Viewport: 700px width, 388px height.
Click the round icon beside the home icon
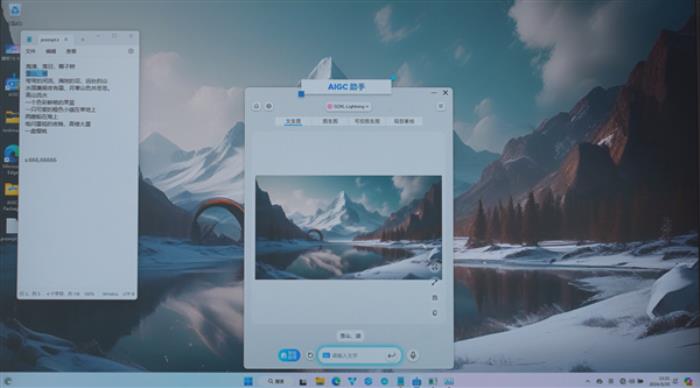(x=269, y=106)
